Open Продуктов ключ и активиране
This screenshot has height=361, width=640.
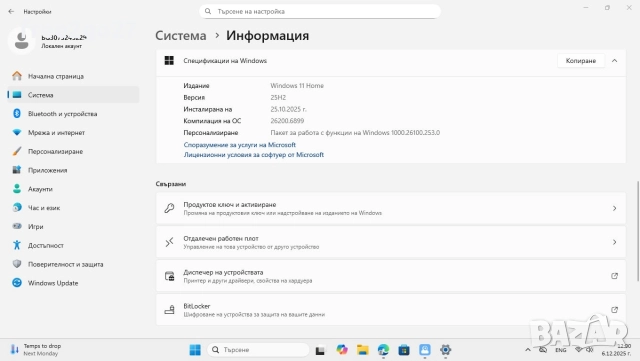391,208
